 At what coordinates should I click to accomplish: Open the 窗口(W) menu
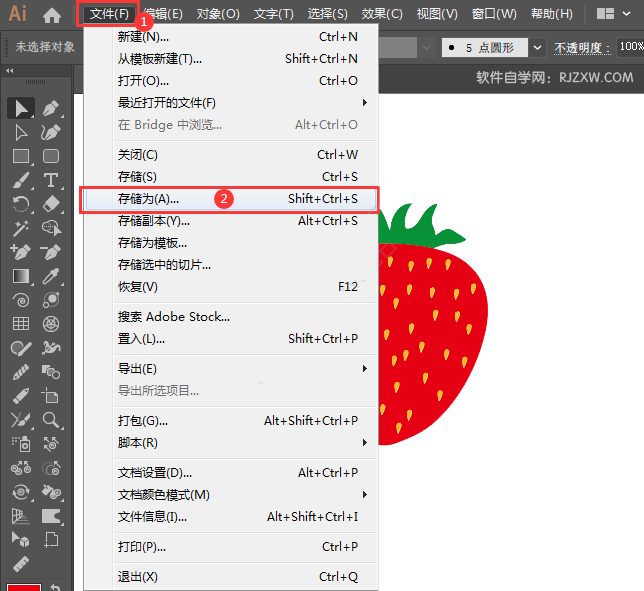494,14
